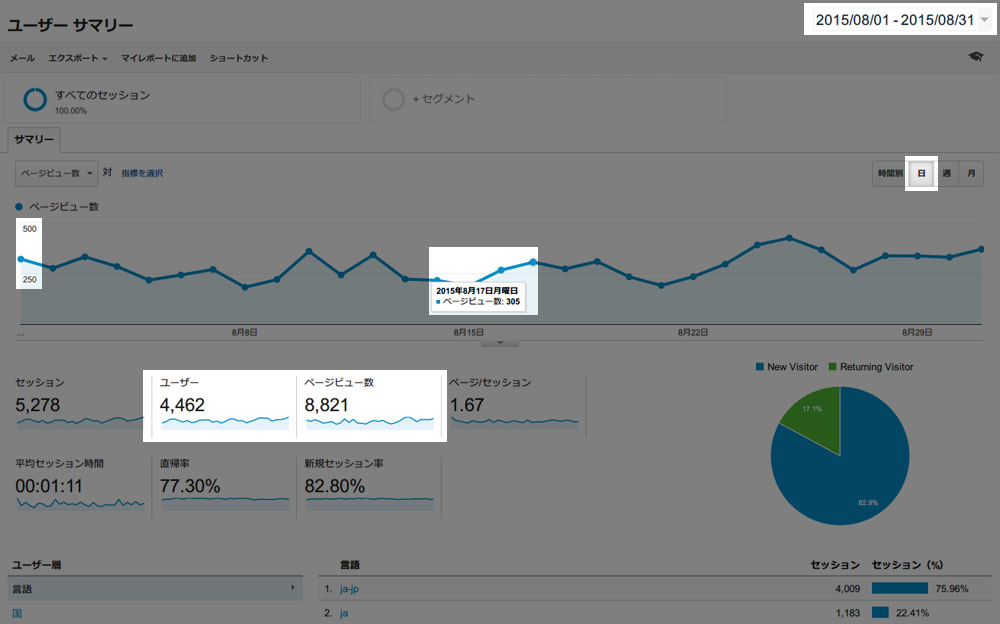The width and height of the screenshot is (1000, 624).
Task: Switch chart to 月 view
Action: click(x=971, y=173)
